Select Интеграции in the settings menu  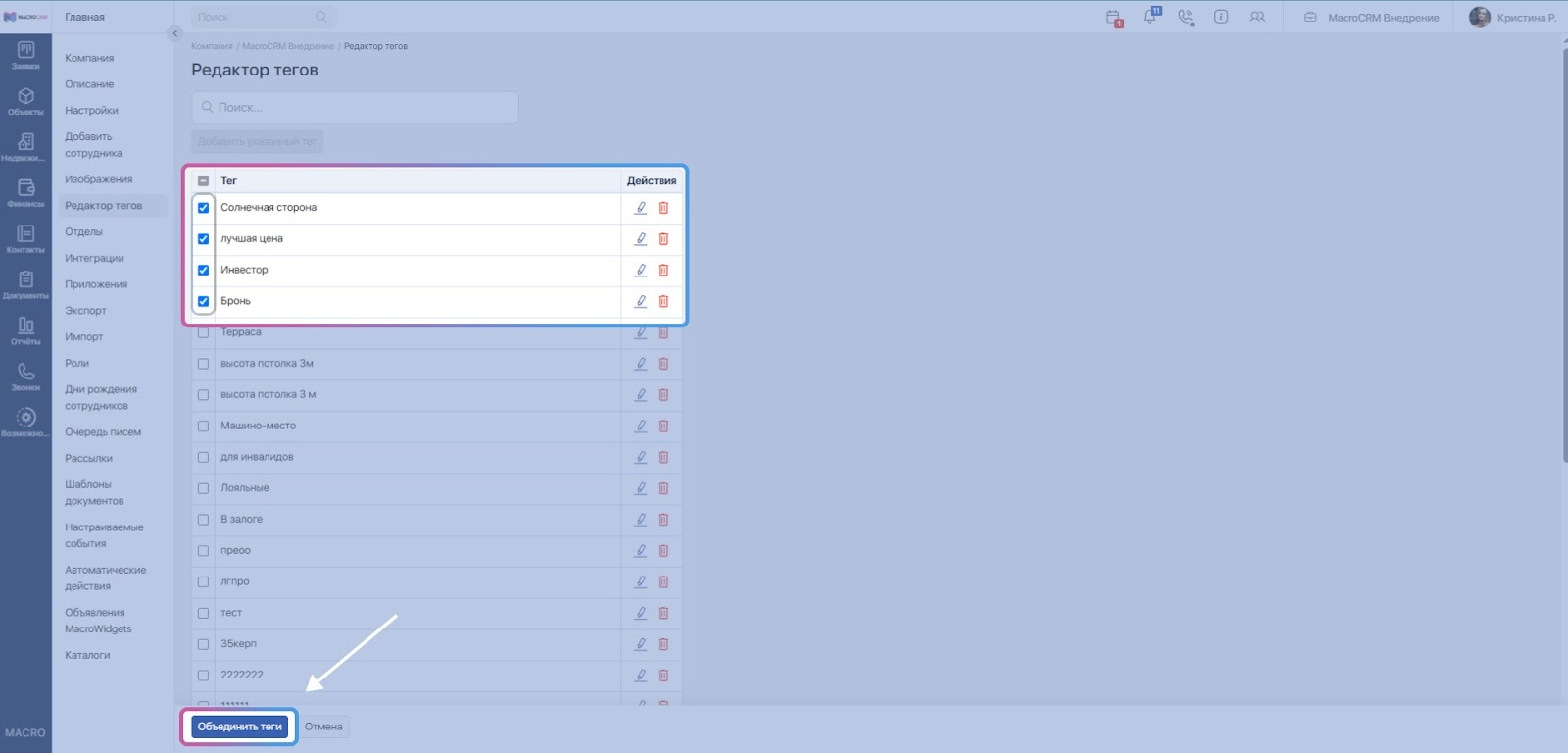pyautogui.click(x=94, y=258)
